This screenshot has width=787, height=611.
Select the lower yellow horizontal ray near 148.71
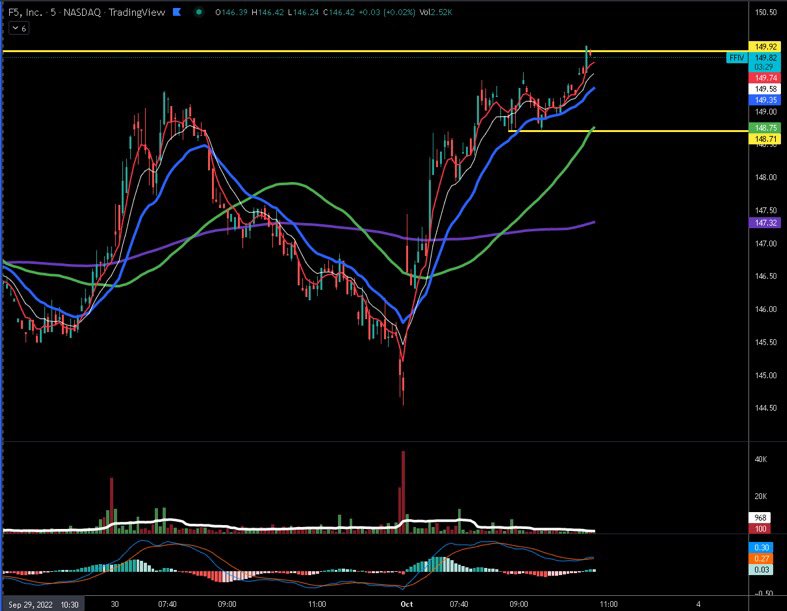pos(627,131)
